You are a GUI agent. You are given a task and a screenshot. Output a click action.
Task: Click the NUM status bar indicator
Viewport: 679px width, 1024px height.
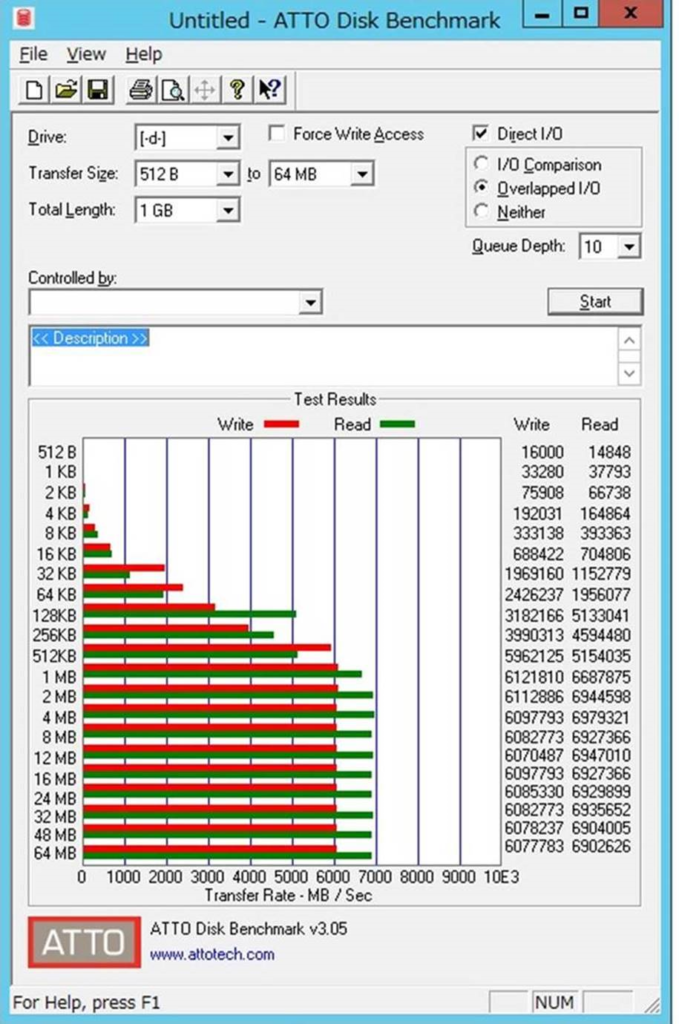pos(554,1002)
